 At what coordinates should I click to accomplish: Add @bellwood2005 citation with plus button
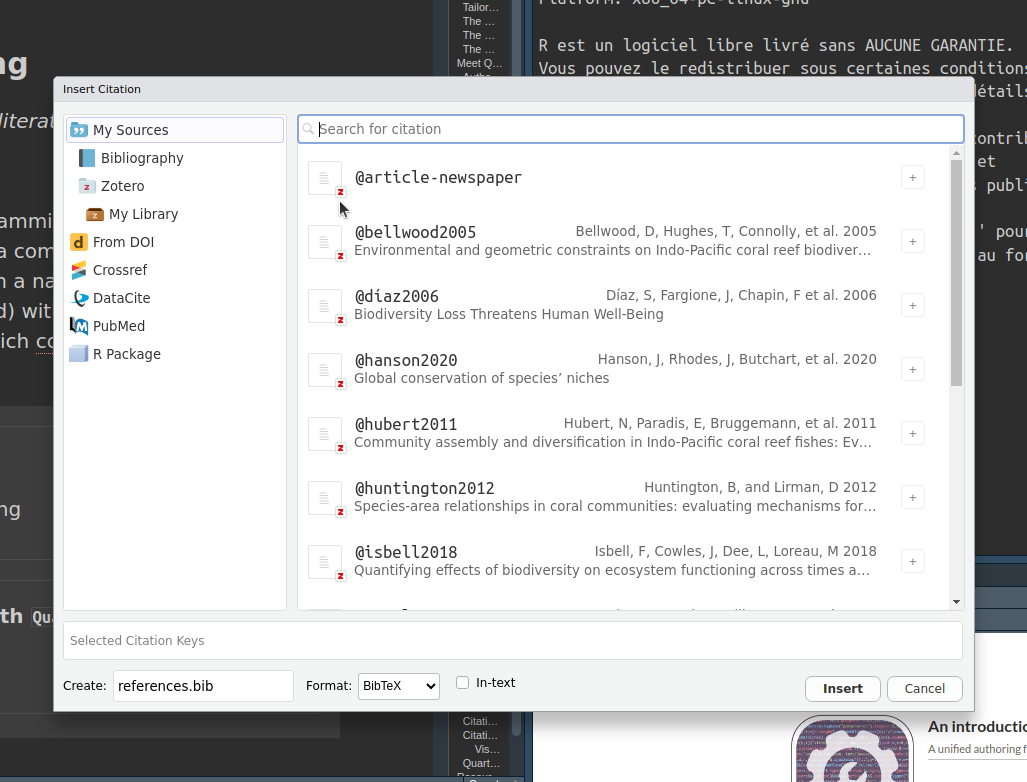coord(912,241)
